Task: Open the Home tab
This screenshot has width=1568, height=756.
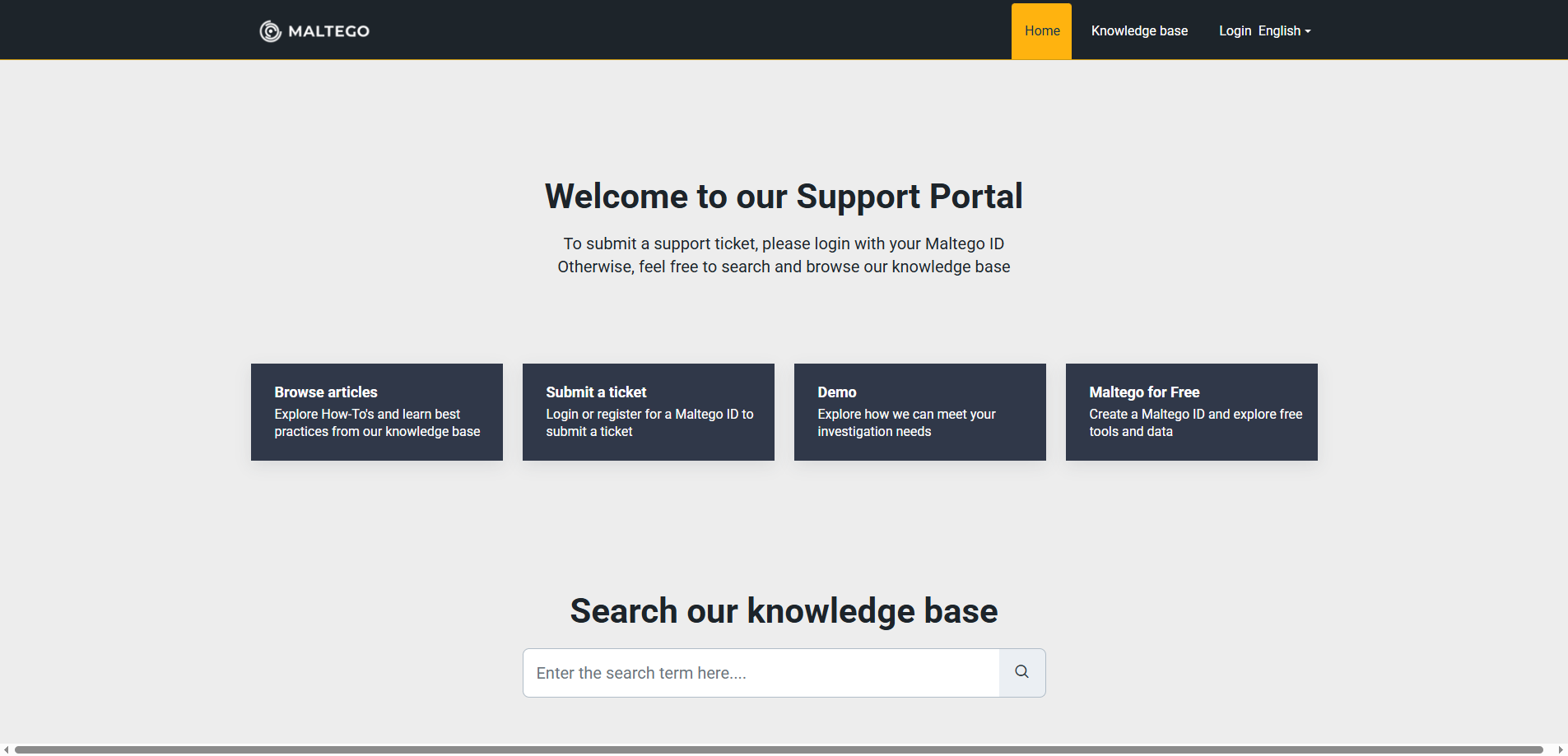Action: [x=1042, y=31]
